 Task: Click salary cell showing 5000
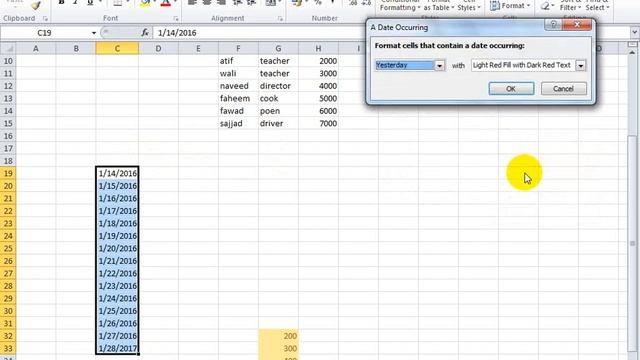(318, 98)
